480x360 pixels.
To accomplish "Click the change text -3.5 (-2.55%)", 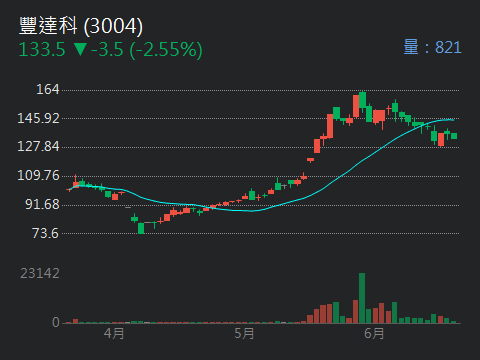I will pos(147,50).
